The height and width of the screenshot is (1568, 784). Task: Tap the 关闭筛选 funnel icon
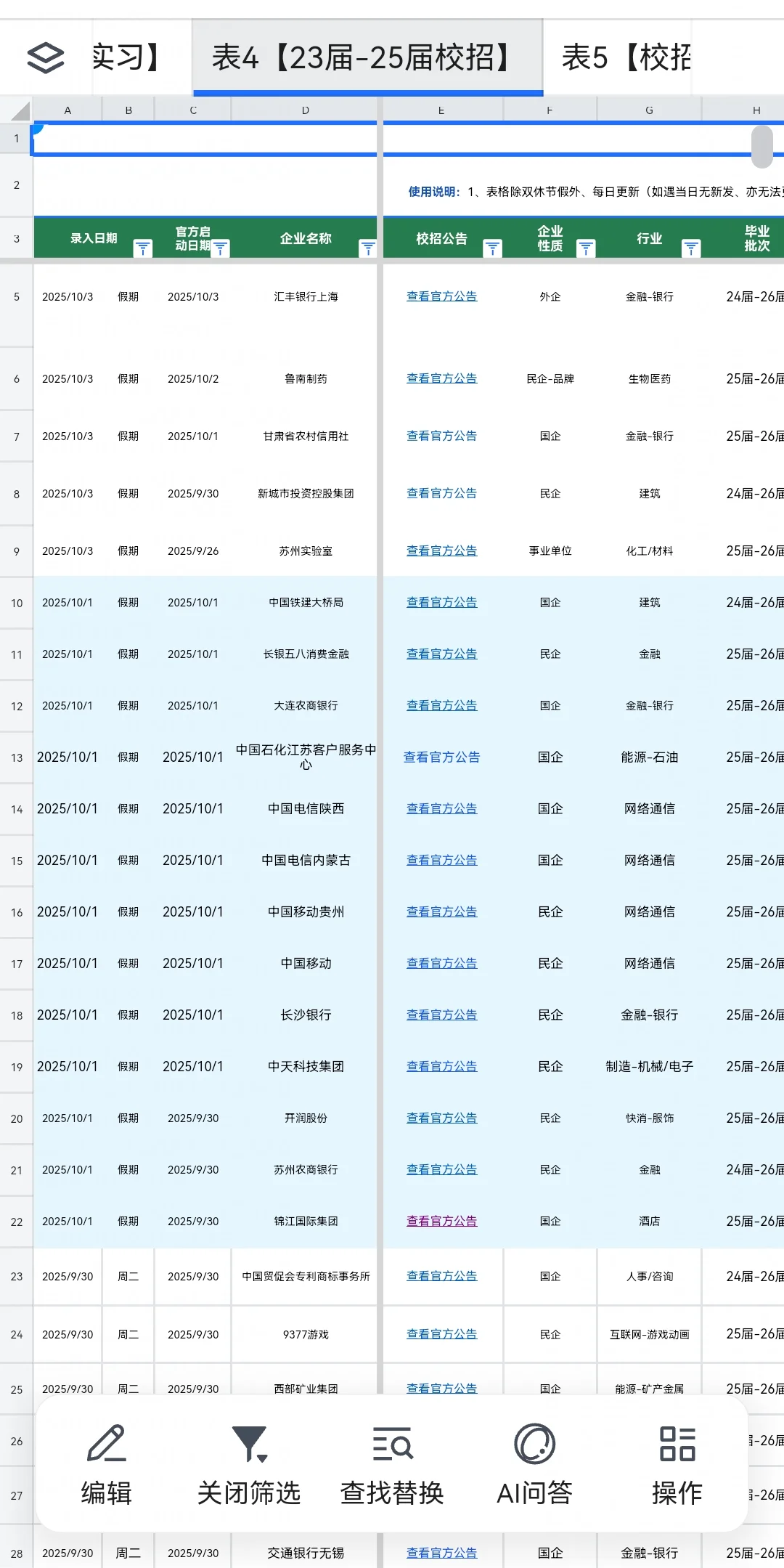click(x=249, y=1443)
